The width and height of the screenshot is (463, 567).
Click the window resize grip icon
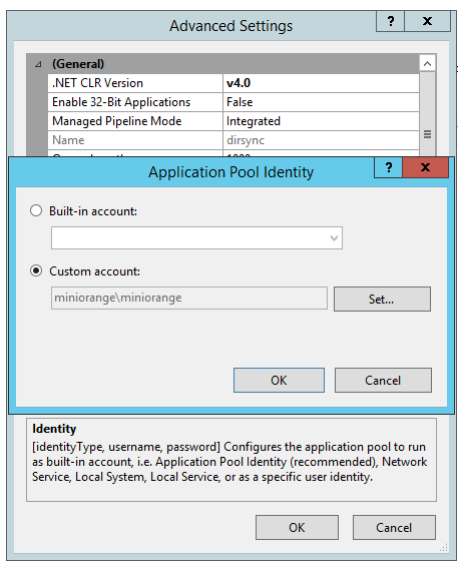tap(444, 547)
